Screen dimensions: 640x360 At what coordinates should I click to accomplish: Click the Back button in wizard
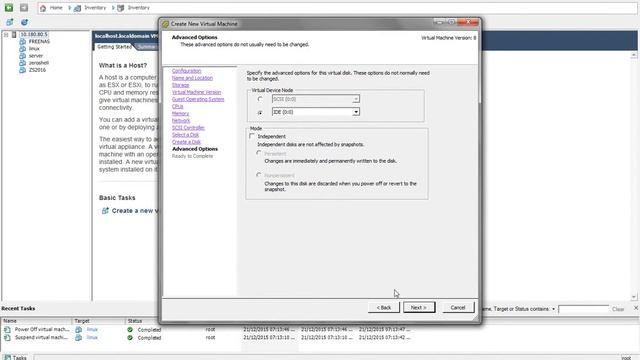384,307
